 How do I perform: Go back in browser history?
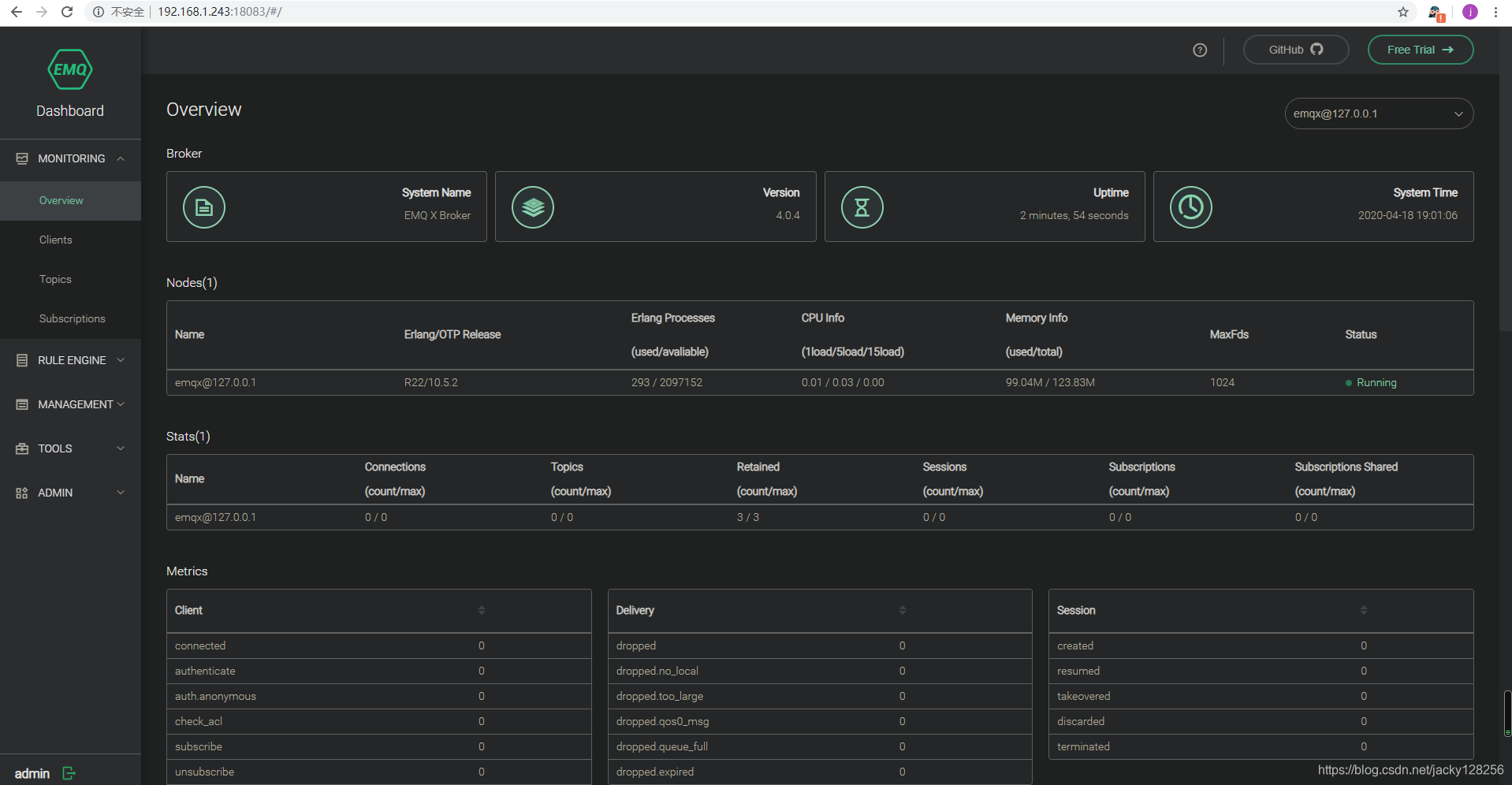tap(16, 12)
